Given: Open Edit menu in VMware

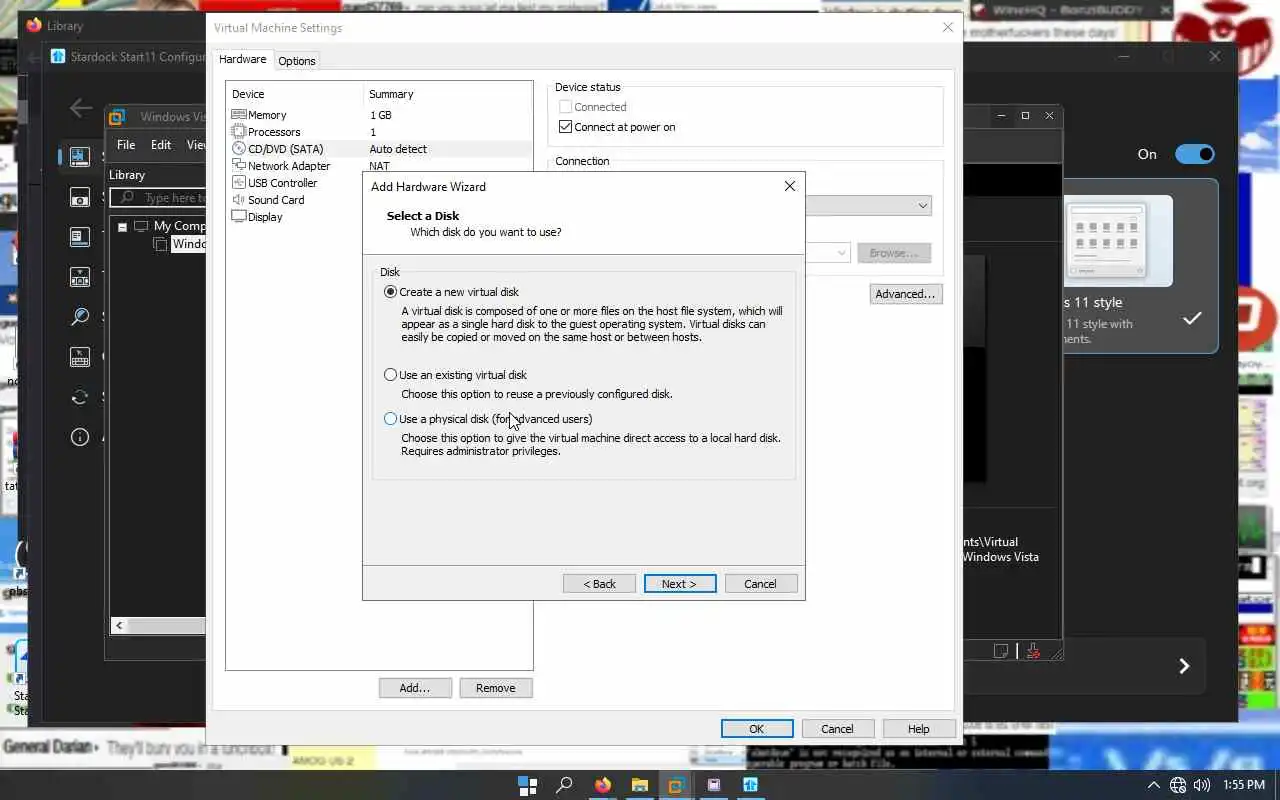Looking at the screenshot, I should click(x=161, y=145).
